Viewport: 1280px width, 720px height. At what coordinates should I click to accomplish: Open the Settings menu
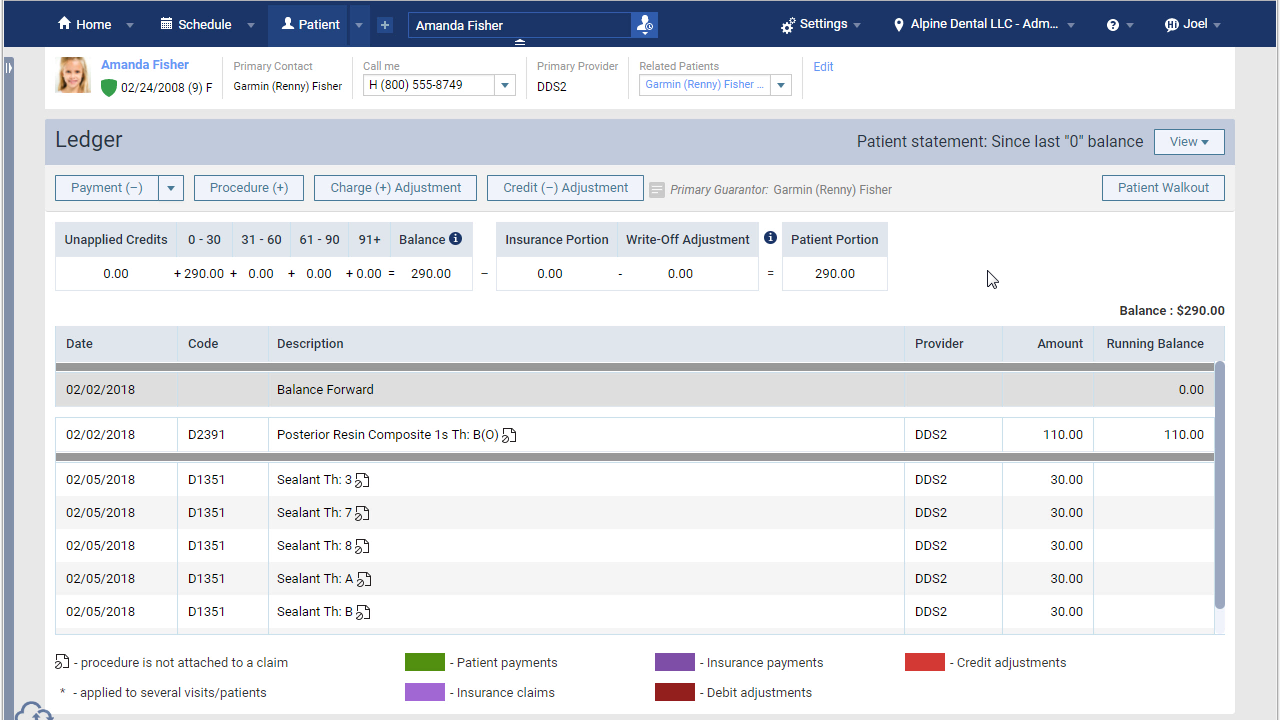(x=822, y=24)
